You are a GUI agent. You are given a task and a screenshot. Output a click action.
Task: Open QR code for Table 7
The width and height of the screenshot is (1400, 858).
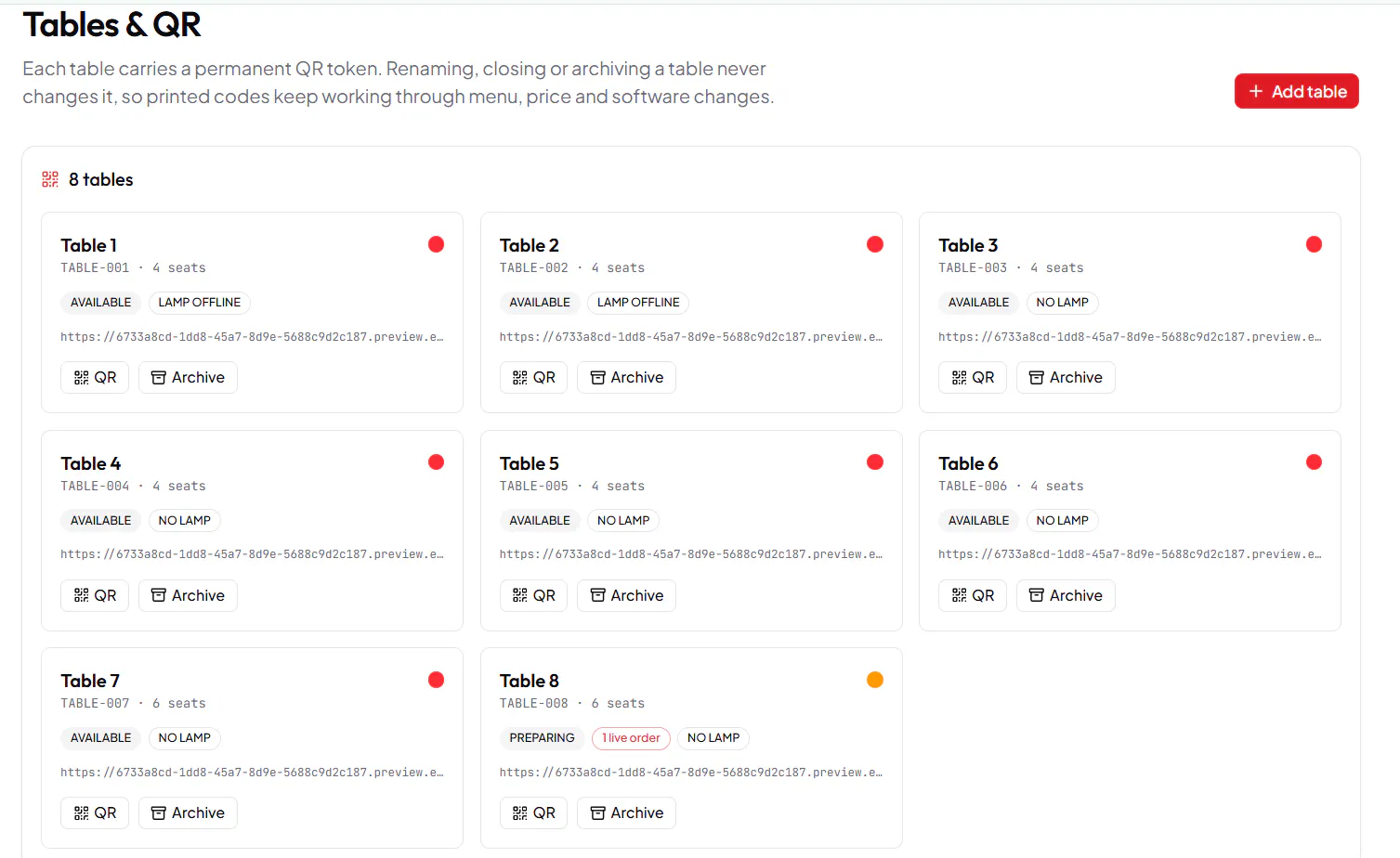point(95,812)
